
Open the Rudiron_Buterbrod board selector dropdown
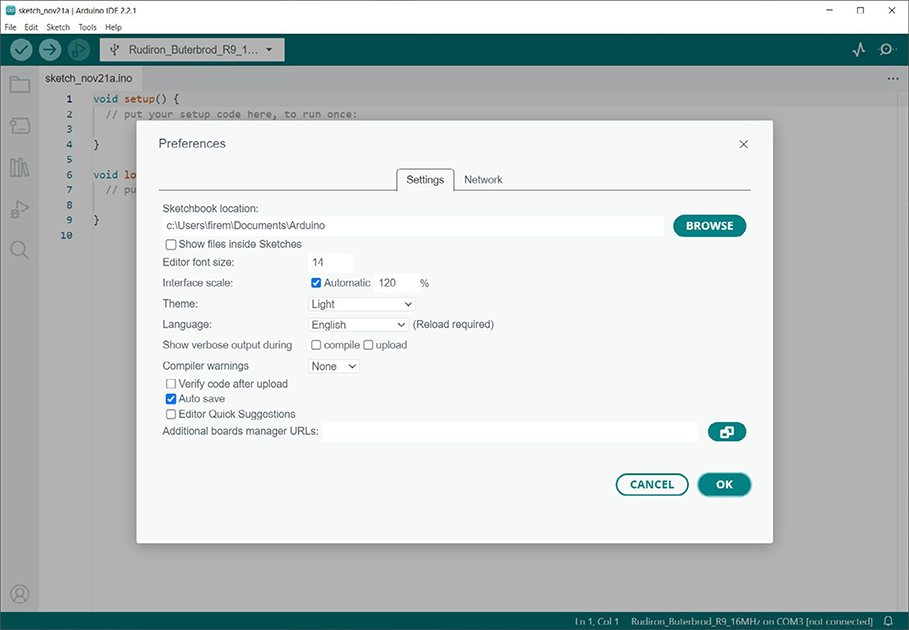192,50
